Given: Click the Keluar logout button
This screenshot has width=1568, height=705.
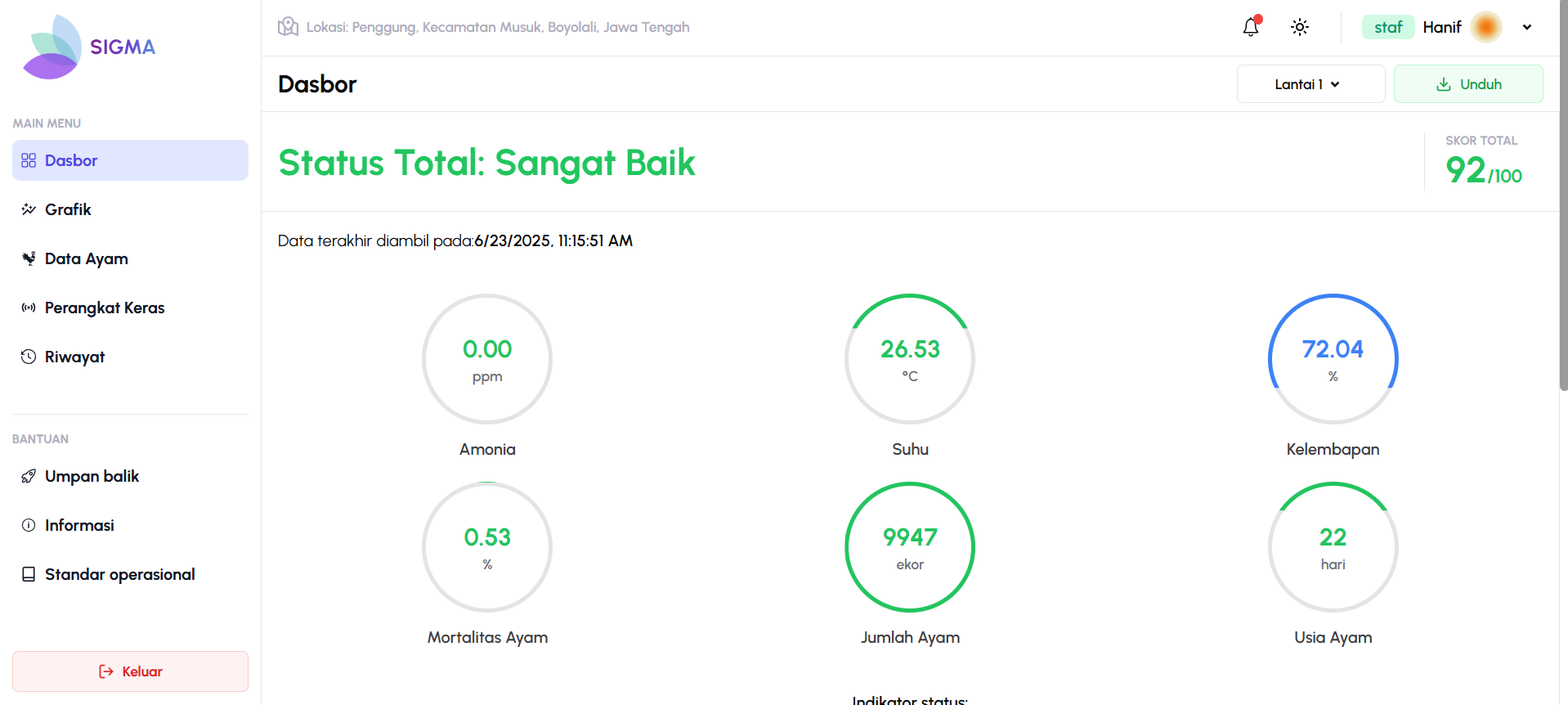Looking at the screenshot, I should pos(130,671).
